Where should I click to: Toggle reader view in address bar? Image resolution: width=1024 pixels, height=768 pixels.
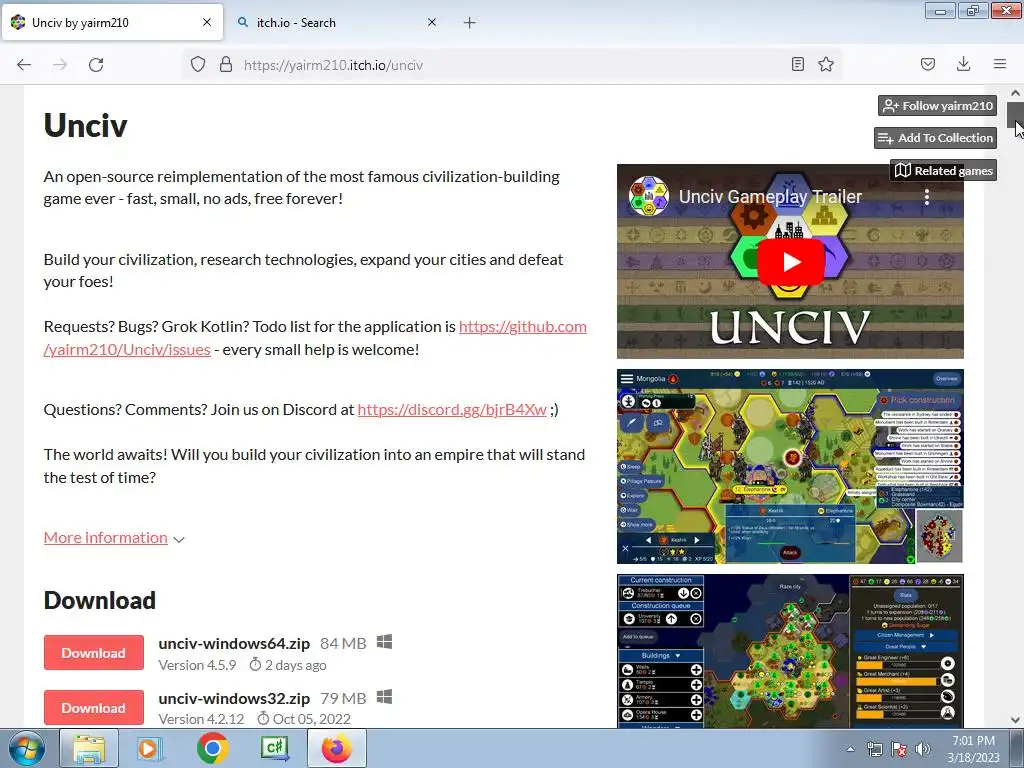pyautogui.click(x=797, y=64)
